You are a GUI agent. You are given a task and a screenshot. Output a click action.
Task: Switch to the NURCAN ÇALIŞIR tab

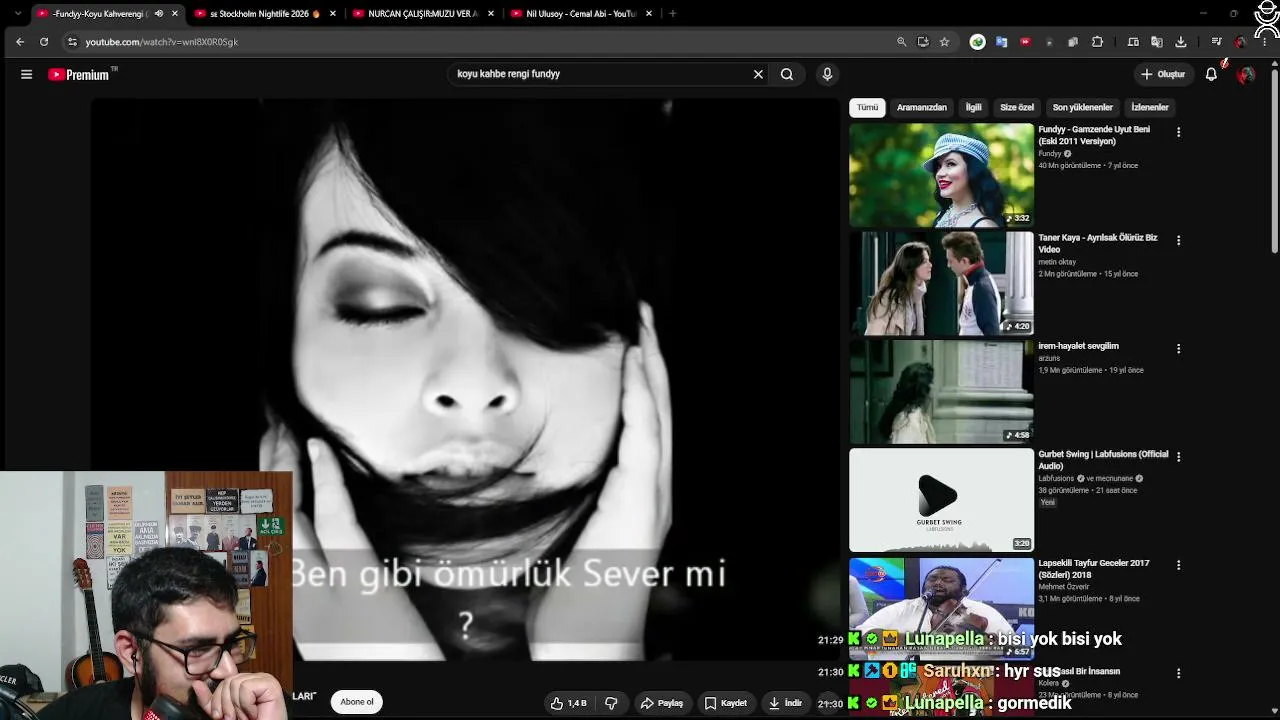tap(416, 14)
